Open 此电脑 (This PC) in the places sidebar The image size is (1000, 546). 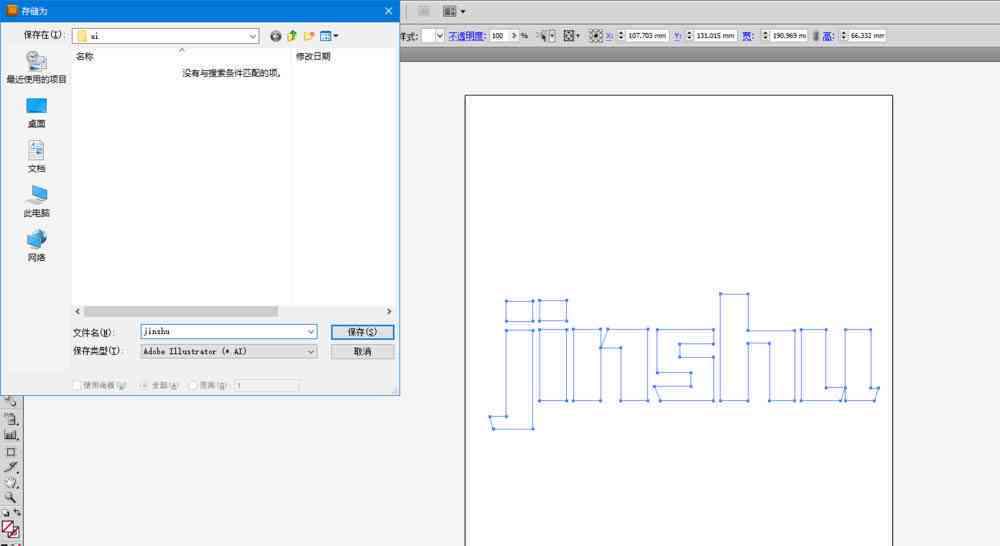pyautogui.click(x=36, y=202)
